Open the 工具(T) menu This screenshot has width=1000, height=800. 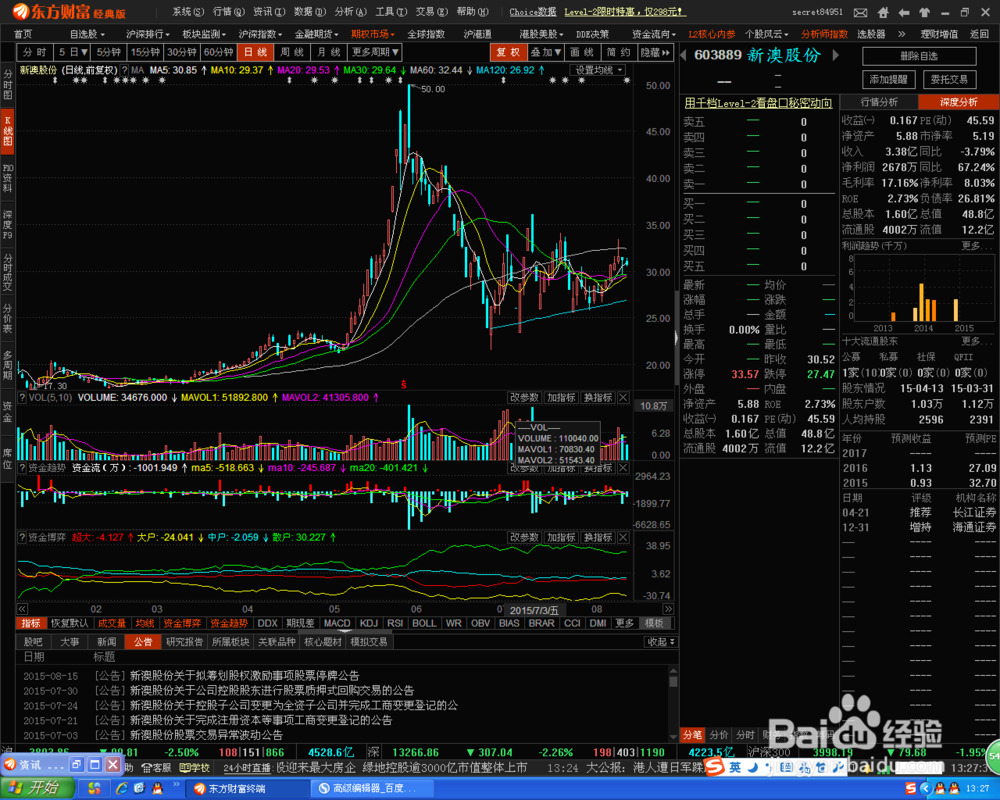point(391,11)
